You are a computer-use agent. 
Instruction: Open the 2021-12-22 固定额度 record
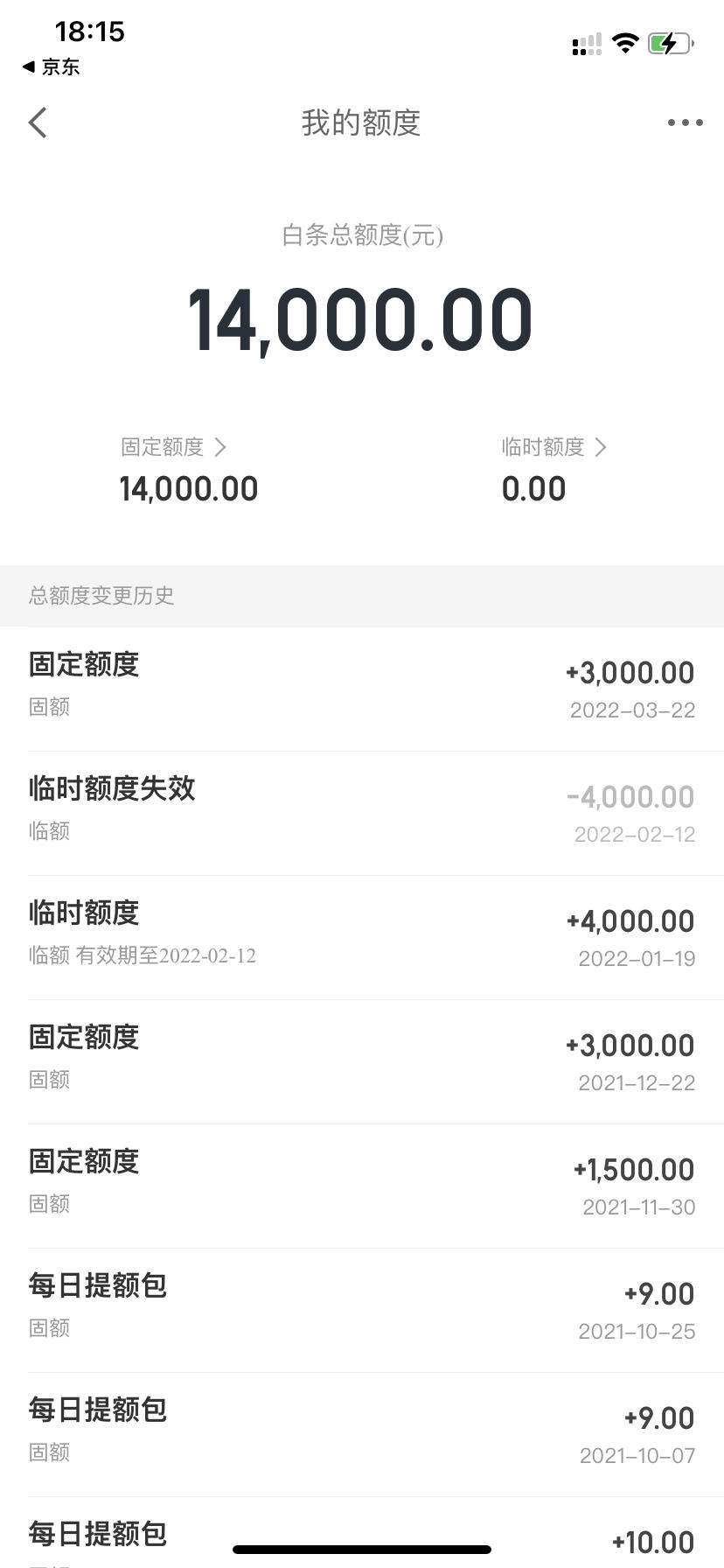[x=362, y=1061]
